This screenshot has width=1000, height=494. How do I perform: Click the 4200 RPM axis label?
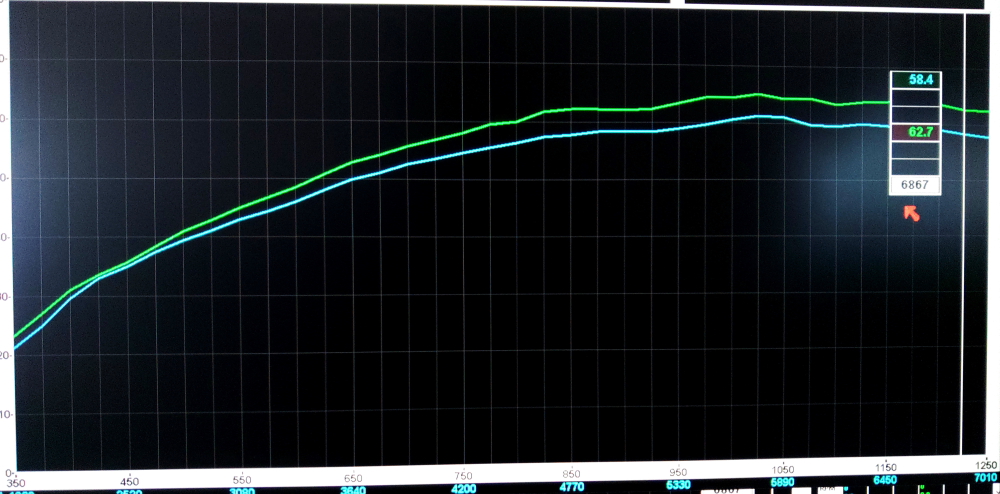463,490
